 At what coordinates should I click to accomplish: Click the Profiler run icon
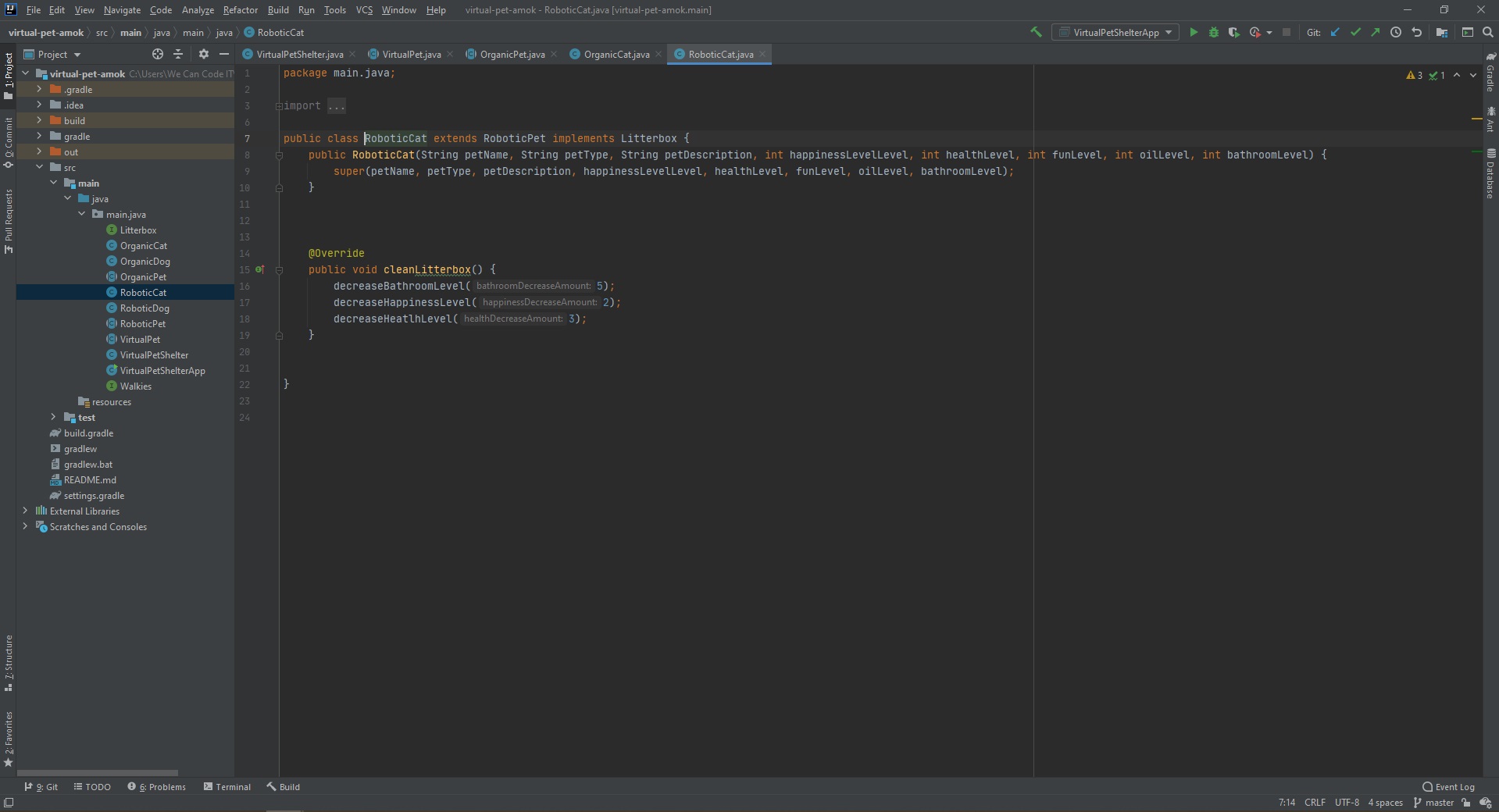(x=1255, y=32)
